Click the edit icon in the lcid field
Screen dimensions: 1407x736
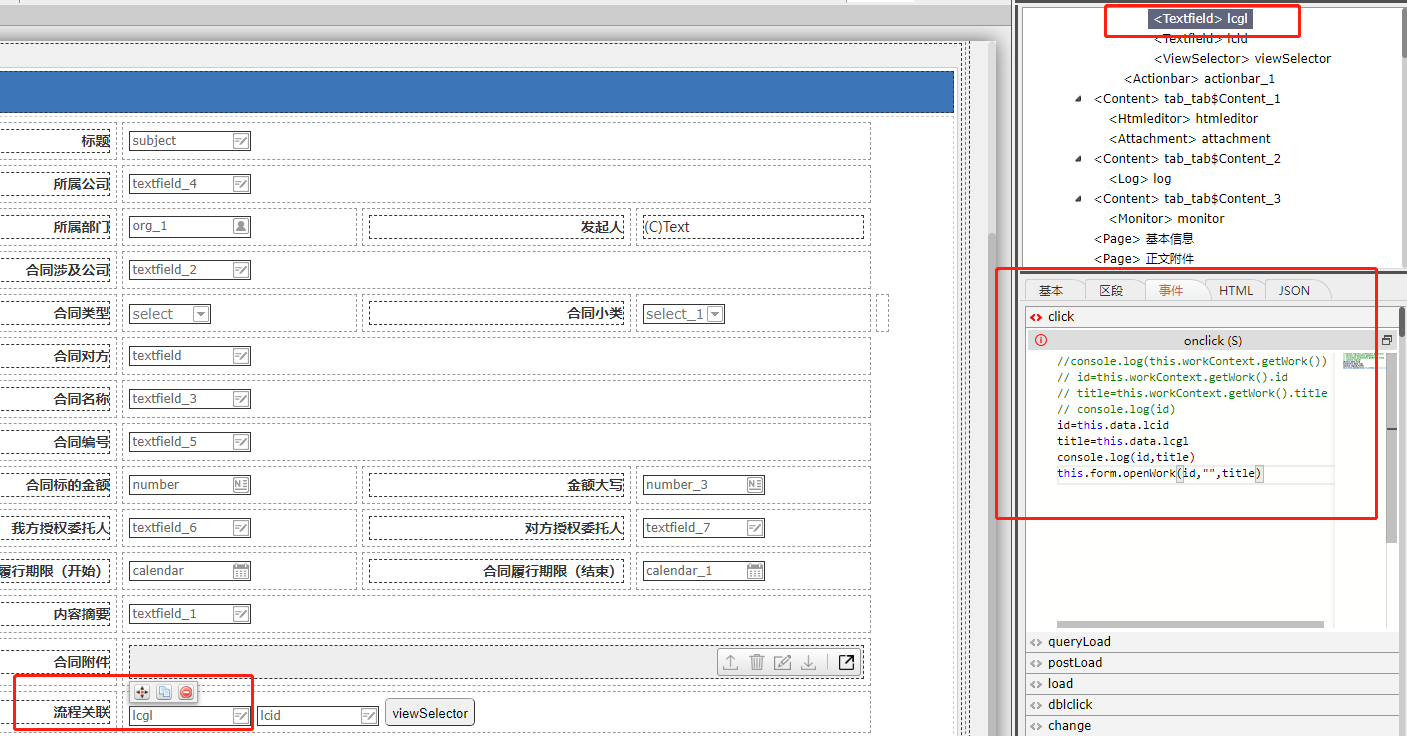click(x=369, y=716)
